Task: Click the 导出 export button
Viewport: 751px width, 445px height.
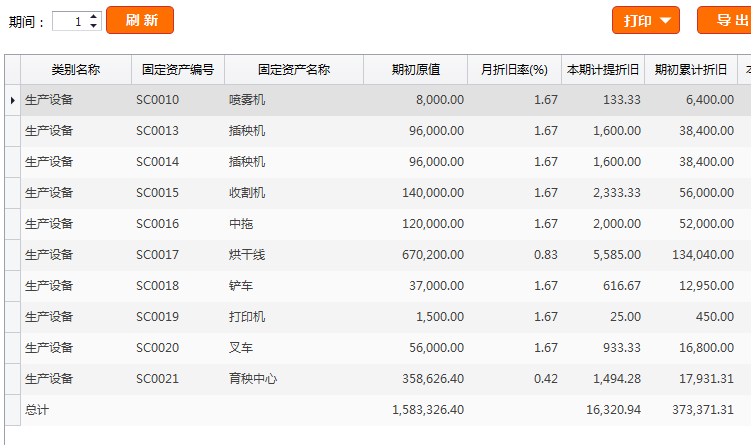Action: point(725,20)
